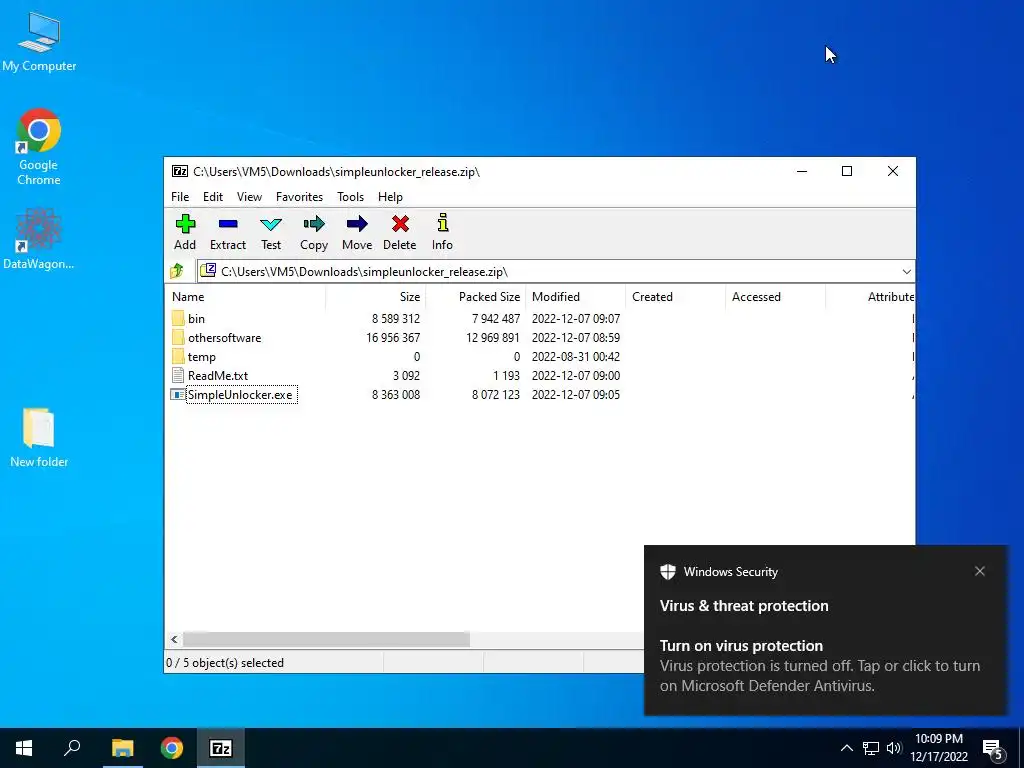Select the othersoftware folder icon
The image size is (1024, 768).
click(x=178, y=338)
